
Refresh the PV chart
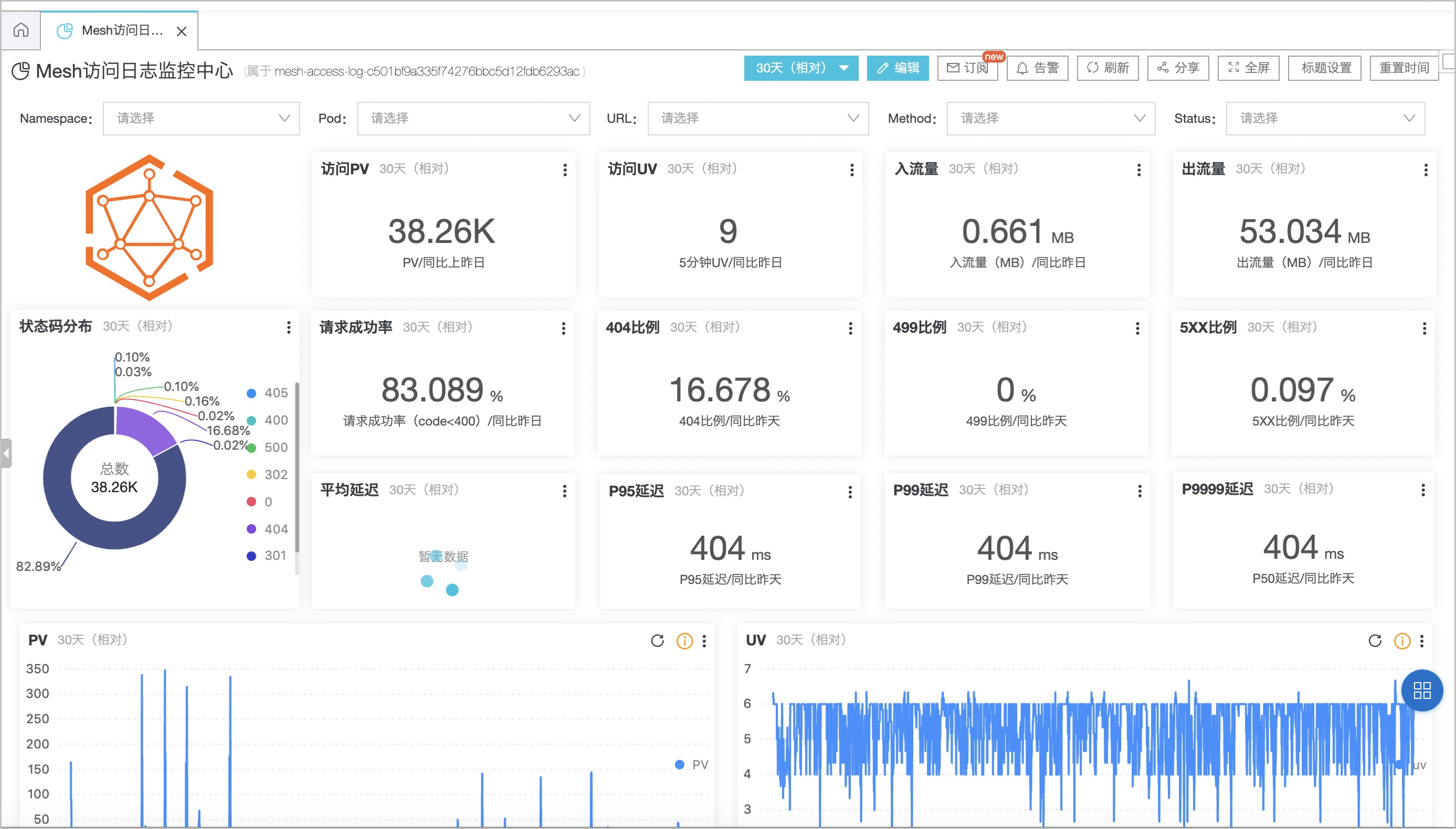click(658, 641)
